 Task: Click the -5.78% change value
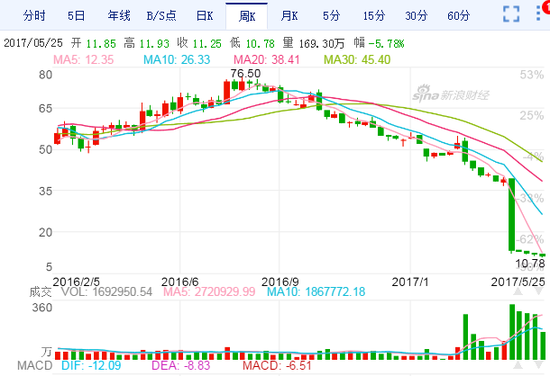387,44
